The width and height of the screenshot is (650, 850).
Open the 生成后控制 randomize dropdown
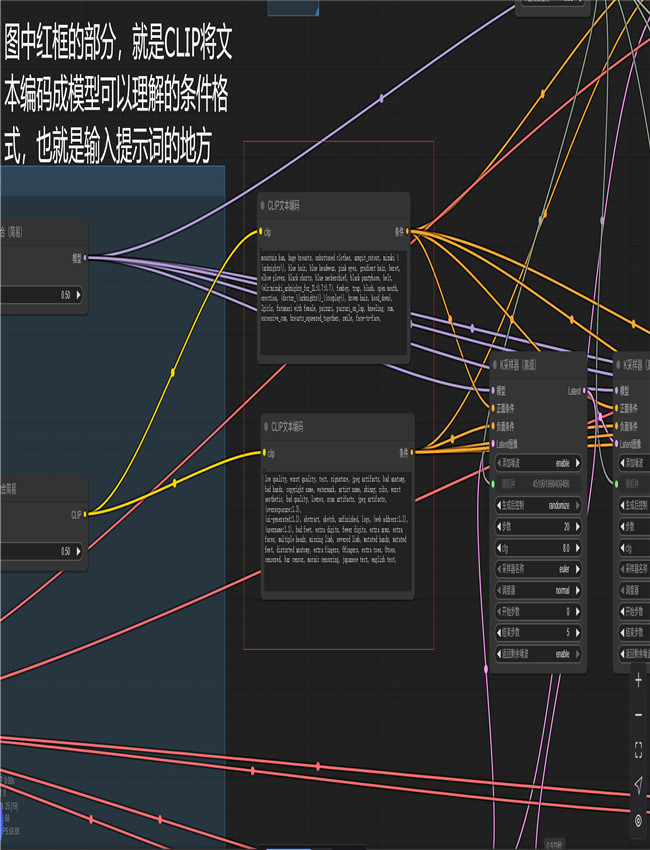[x=539, y=505]
